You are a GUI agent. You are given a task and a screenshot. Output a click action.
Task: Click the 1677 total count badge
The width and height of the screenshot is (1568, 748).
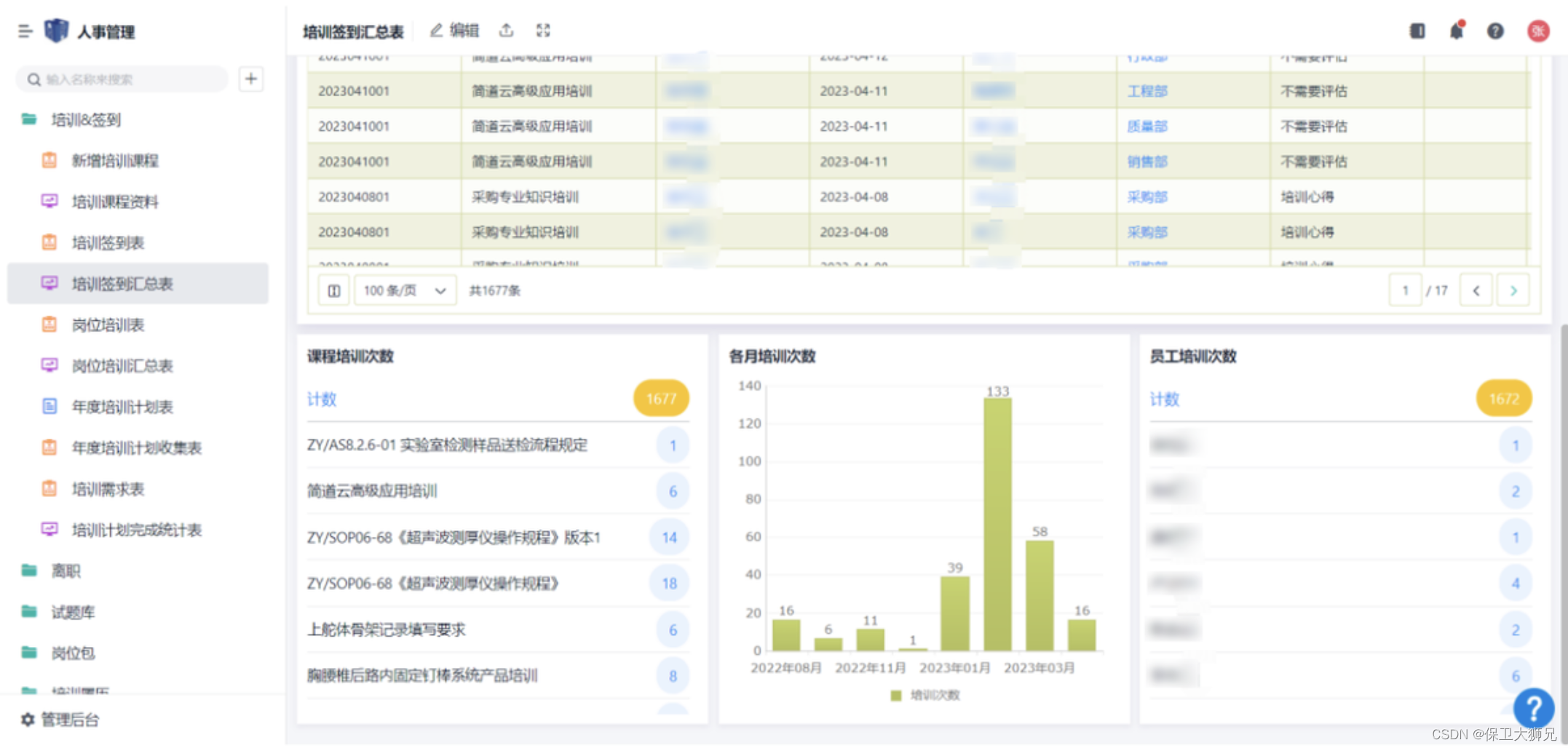click(661, 399)
